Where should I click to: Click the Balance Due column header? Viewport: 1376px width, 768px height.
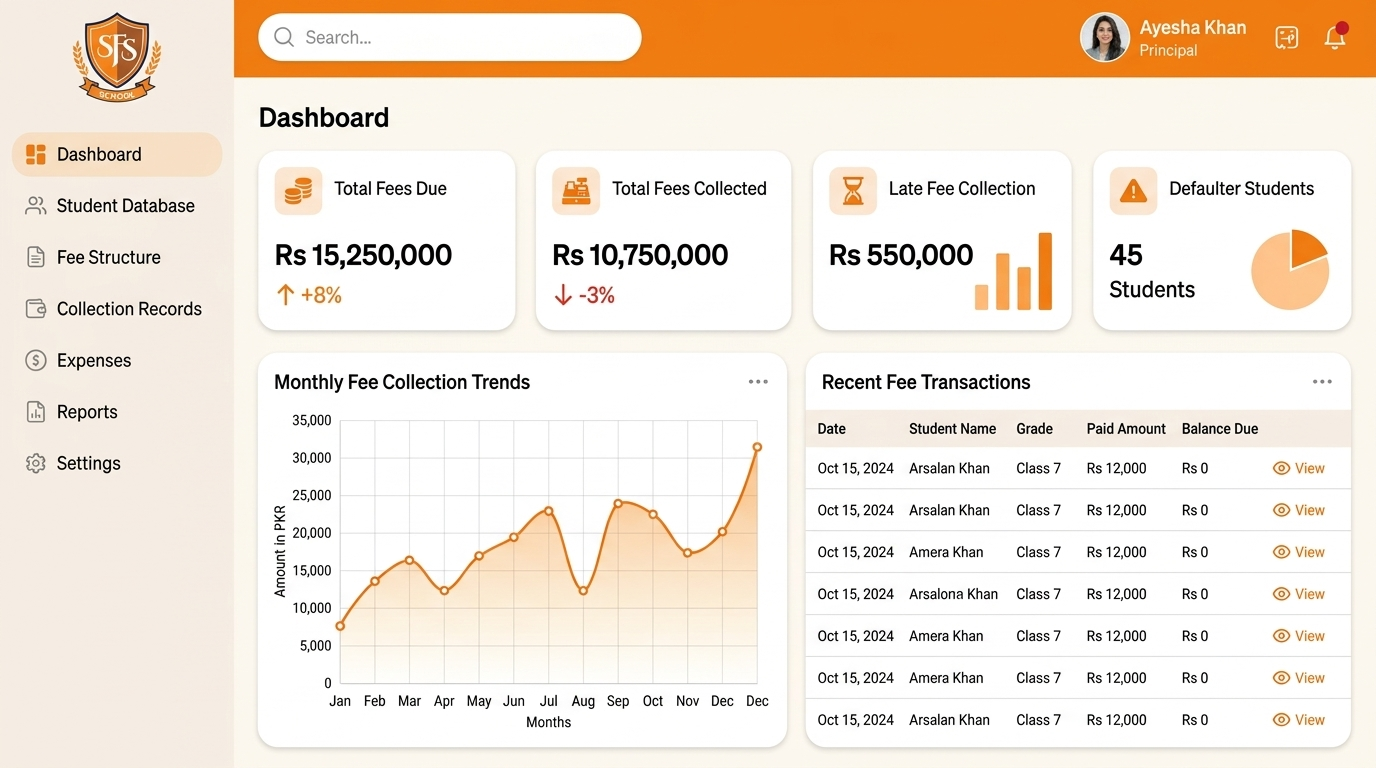(1220, 429)
